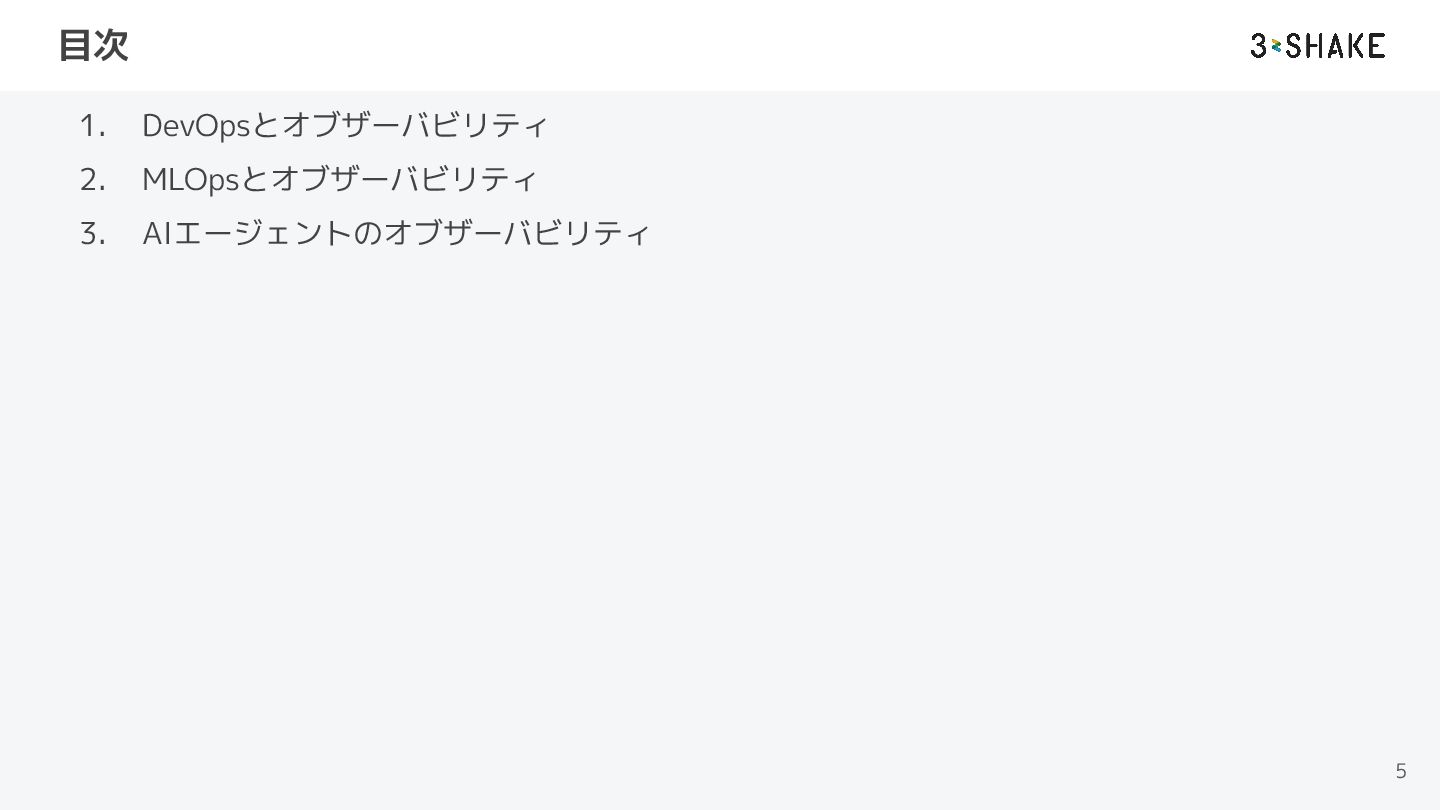This screenshot has width=1440, height=810.
Task: Click the character 次 in the title
Action: pyautogui.click(x=111, y=45)
